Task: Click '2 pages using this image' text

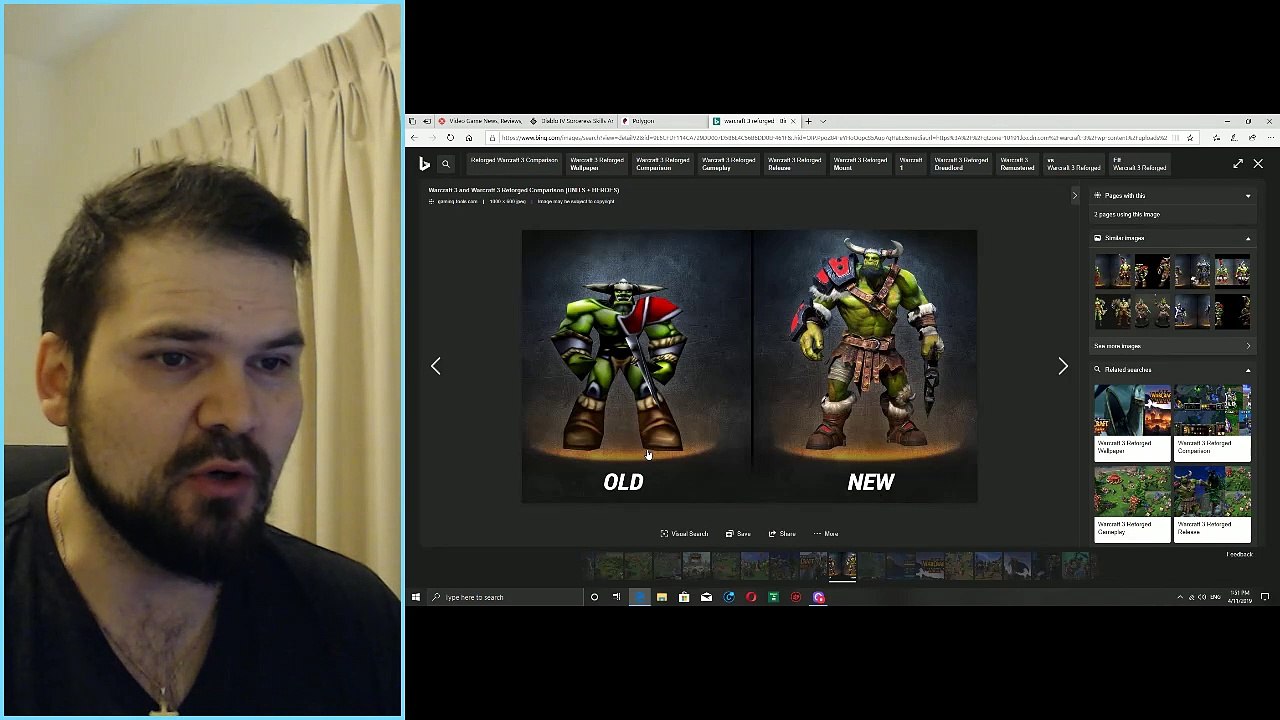Action: [1127, 215]
